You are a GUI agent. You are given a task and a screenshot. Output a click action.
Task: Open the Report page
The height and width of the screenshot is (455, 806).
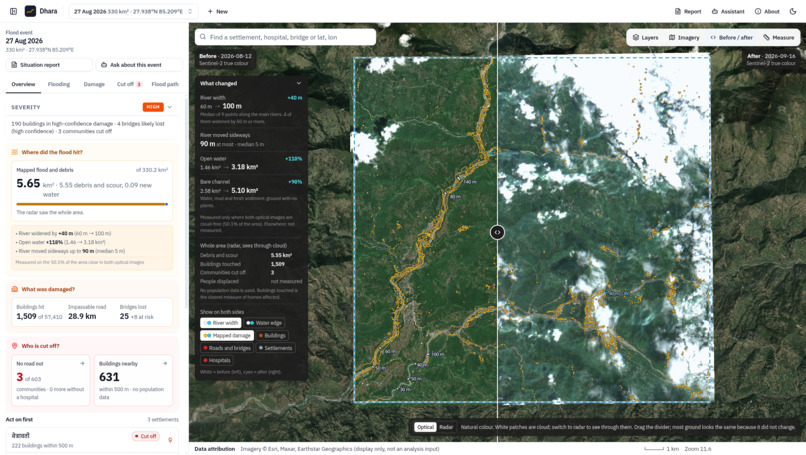[688, 11]
